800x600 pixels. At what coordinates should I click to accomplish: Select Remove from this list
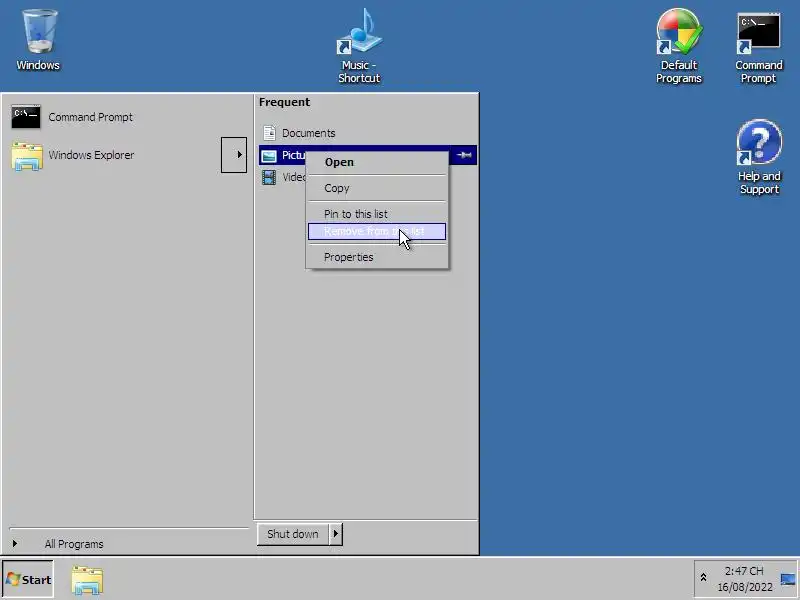377,232
